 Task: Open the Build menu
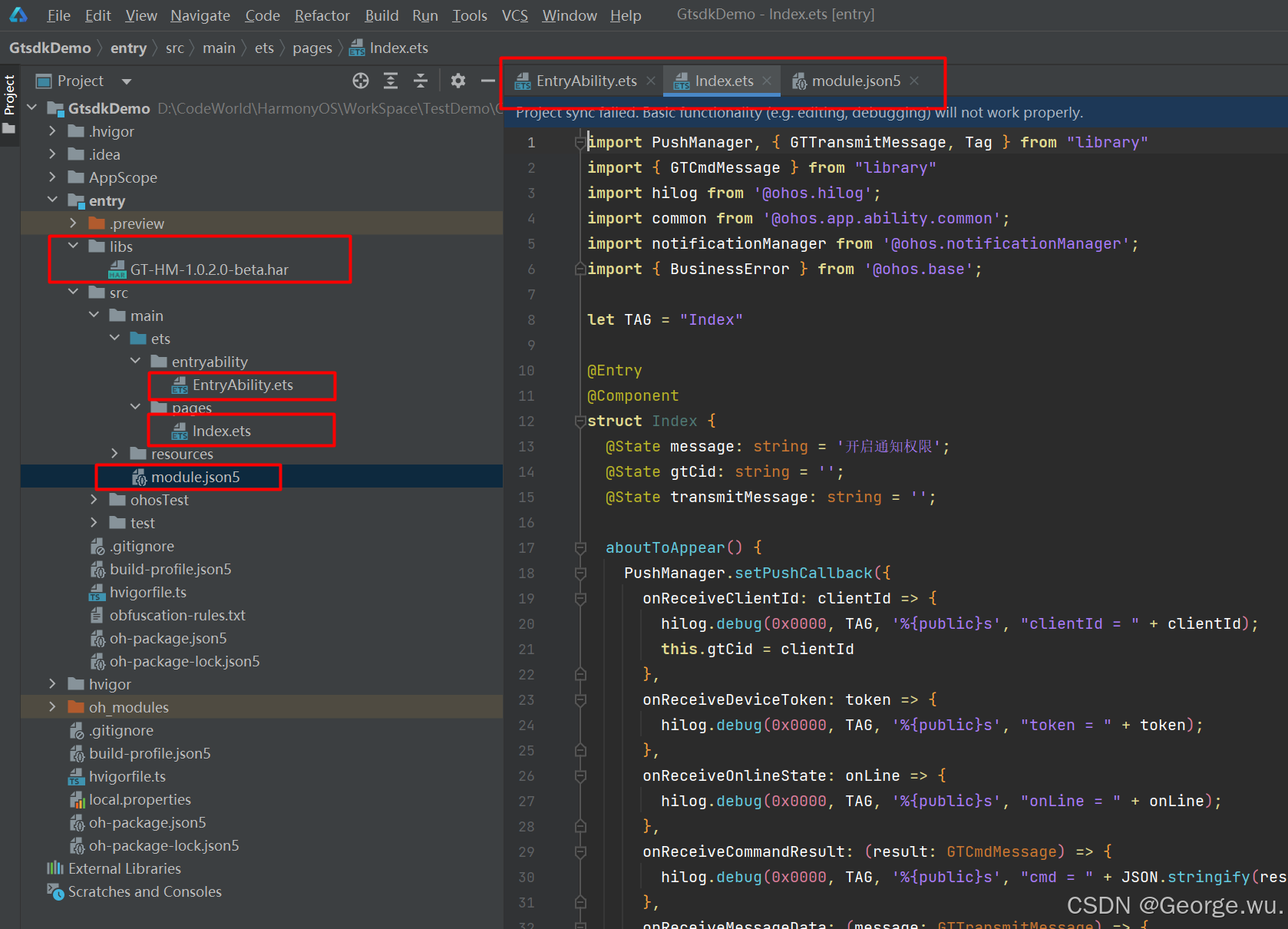(x=381, y=15)
